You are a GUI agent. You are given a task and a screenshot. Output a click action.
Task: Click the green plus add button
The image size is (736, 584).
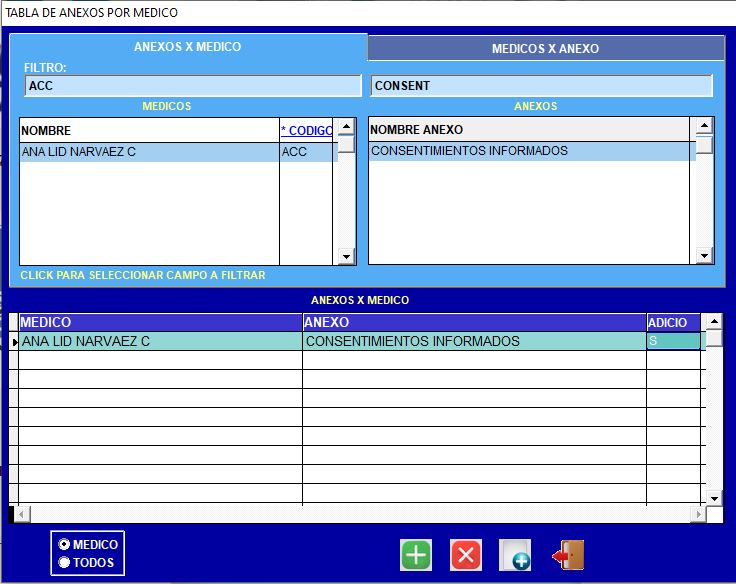(x=416, y=555)
